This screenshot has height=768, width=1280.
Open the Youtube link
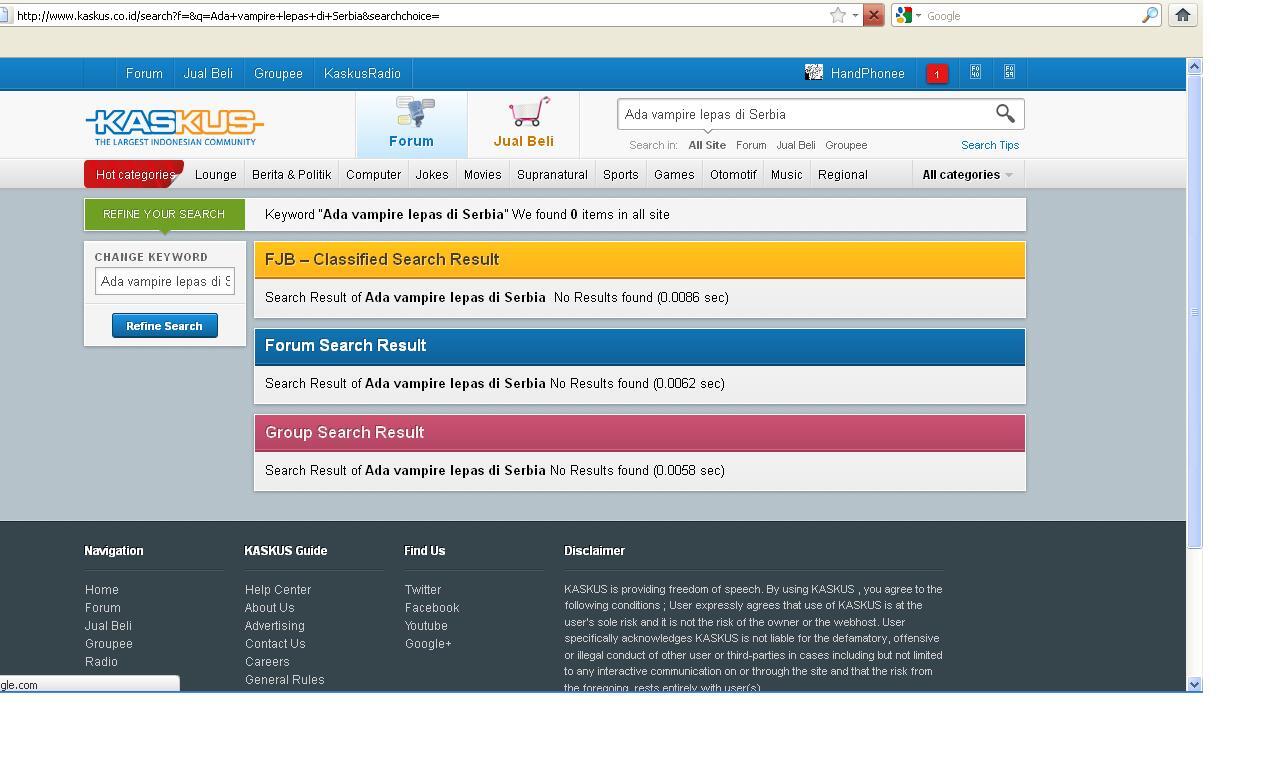[x=426, y=626]
